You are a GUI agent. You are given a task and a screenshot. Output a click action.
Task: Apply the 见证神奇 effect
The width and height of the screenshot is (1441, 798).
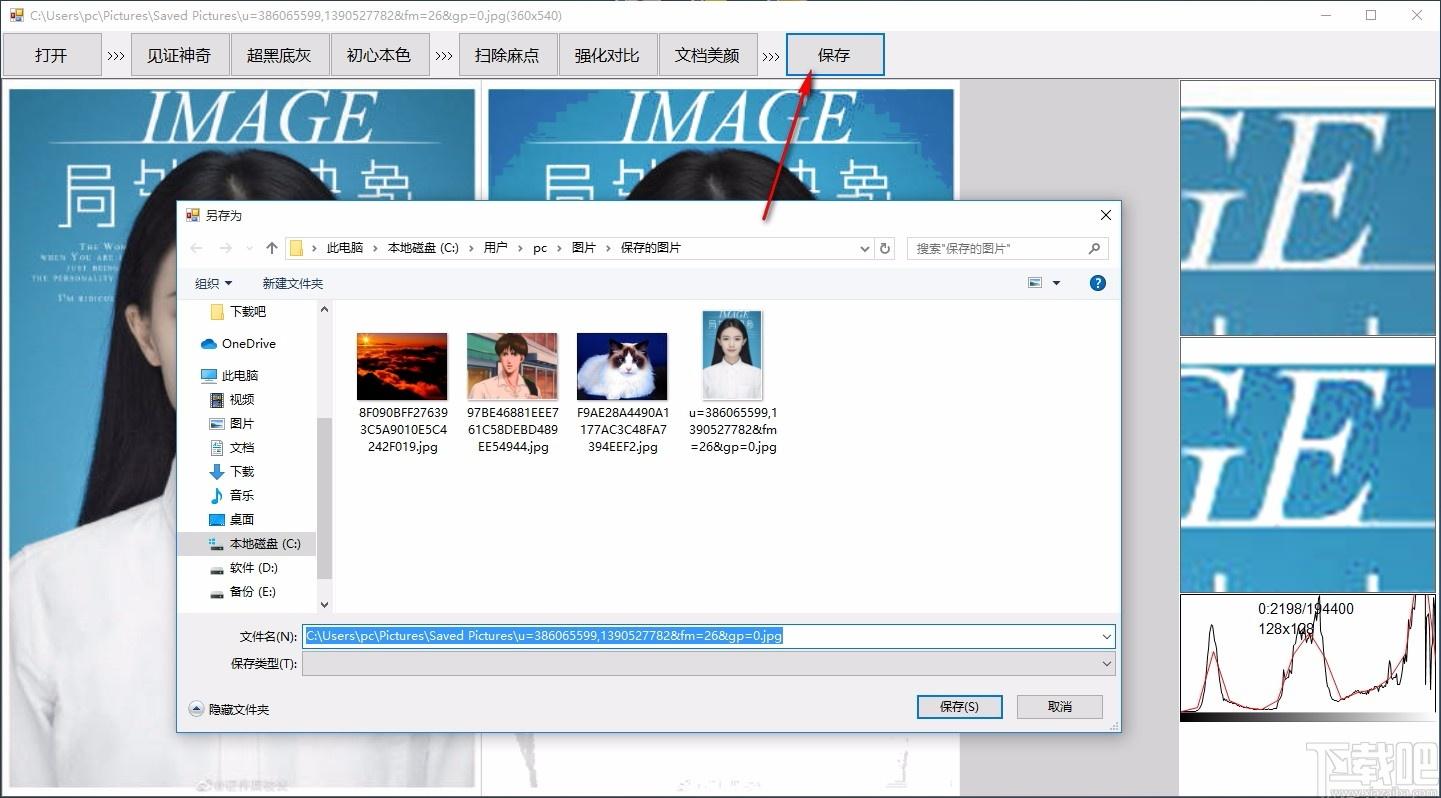[179, 55]
